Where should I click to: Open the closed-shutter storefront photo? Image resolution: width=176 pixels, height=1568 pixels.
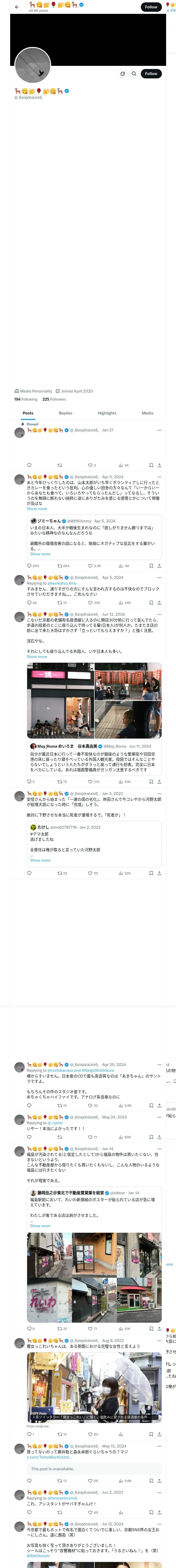(x=60, y=701)
